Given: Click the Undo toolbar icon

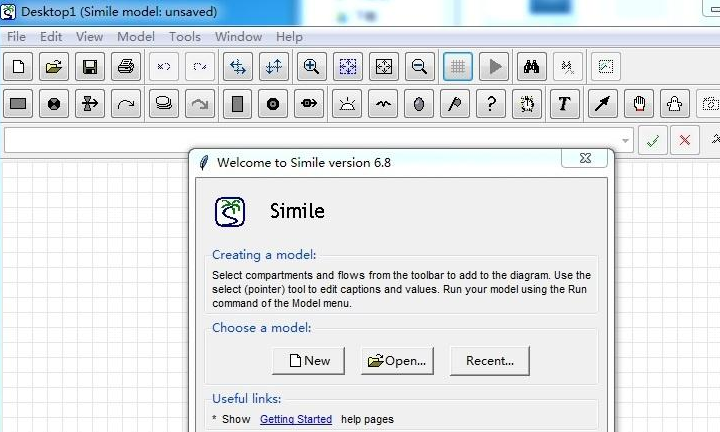Looking at the screenshot, I should 164,67.
